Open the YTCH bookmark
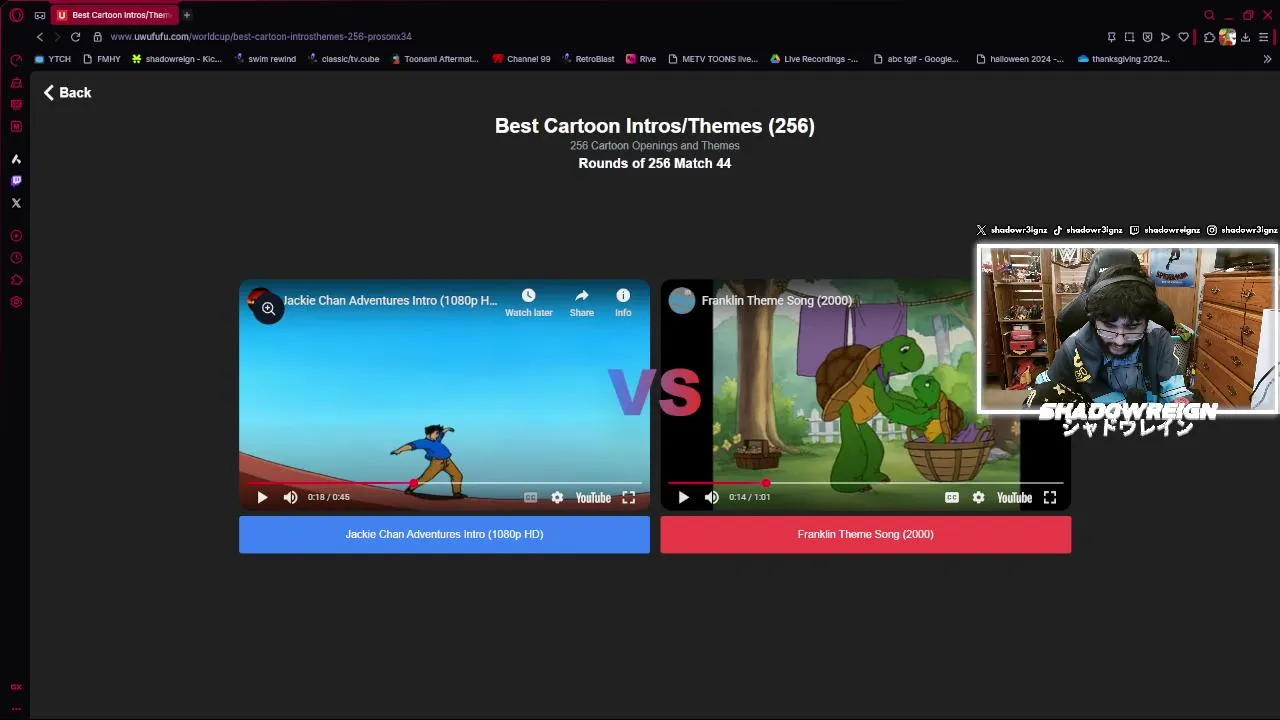1280x720 pixels. (x=53, y=59)
